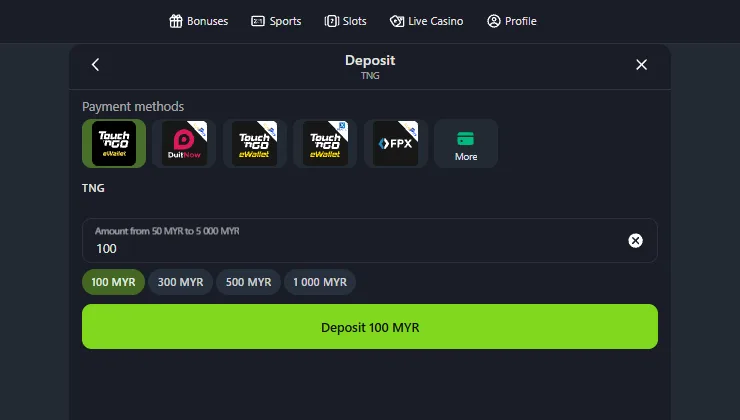Select the 1 000 MYR preset amount
Image resolution: width=740 pixels, height=420 pixels.
click(320, 282)
